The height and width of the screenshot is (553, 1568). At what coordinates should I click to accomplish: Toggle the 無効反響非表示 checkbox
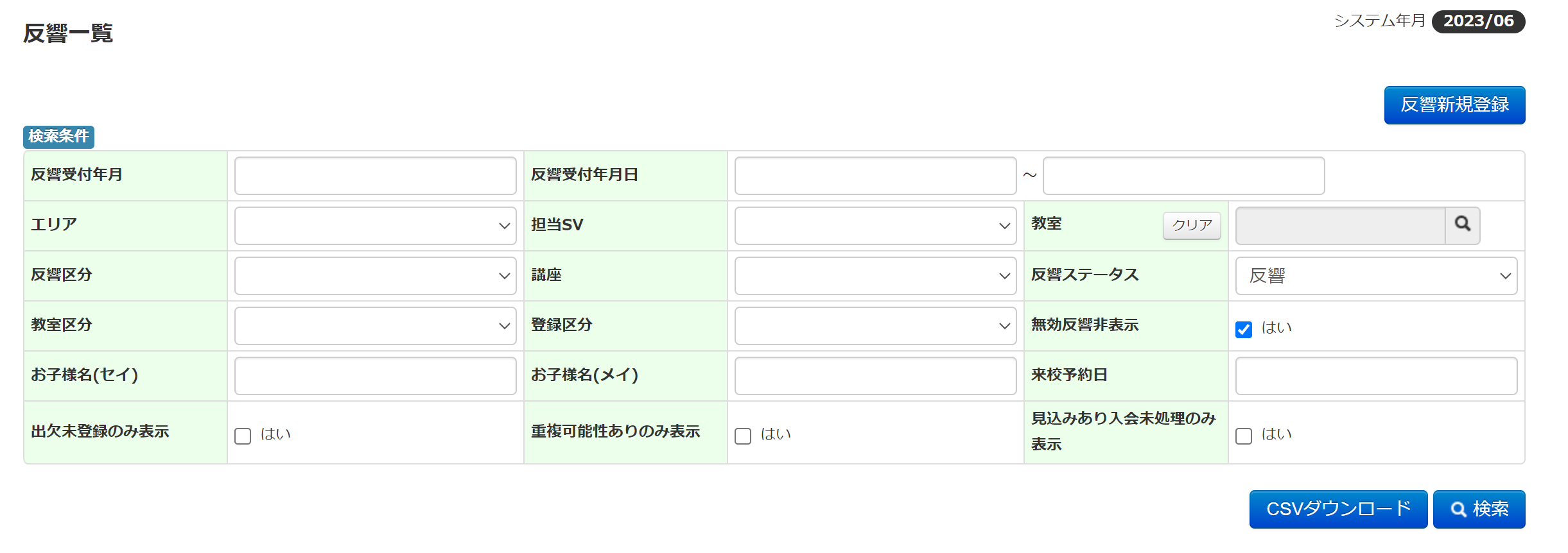point(1243,329)
